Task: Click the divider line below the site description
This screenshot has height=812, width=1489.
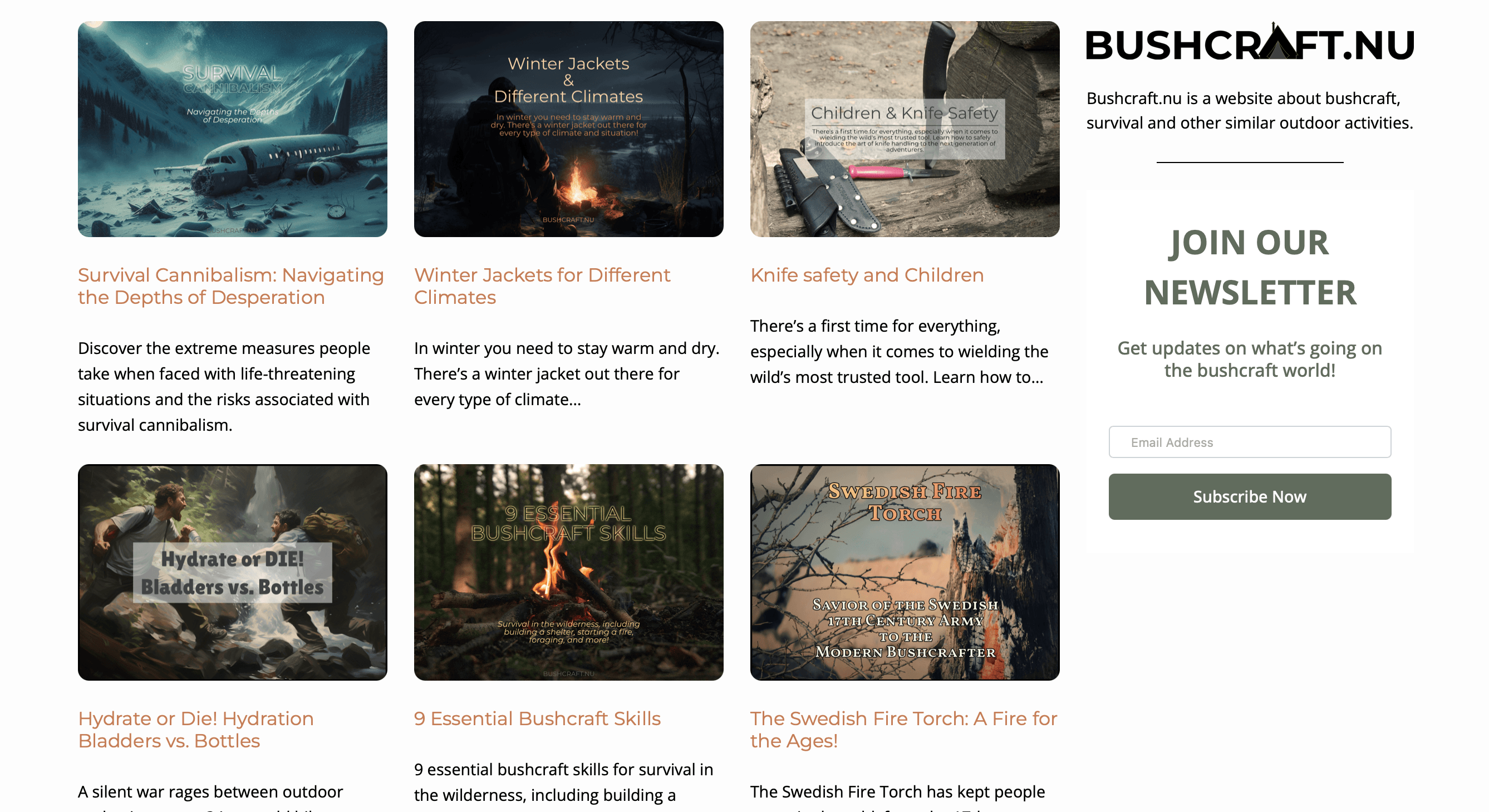Action: [x=1250, y=164]
